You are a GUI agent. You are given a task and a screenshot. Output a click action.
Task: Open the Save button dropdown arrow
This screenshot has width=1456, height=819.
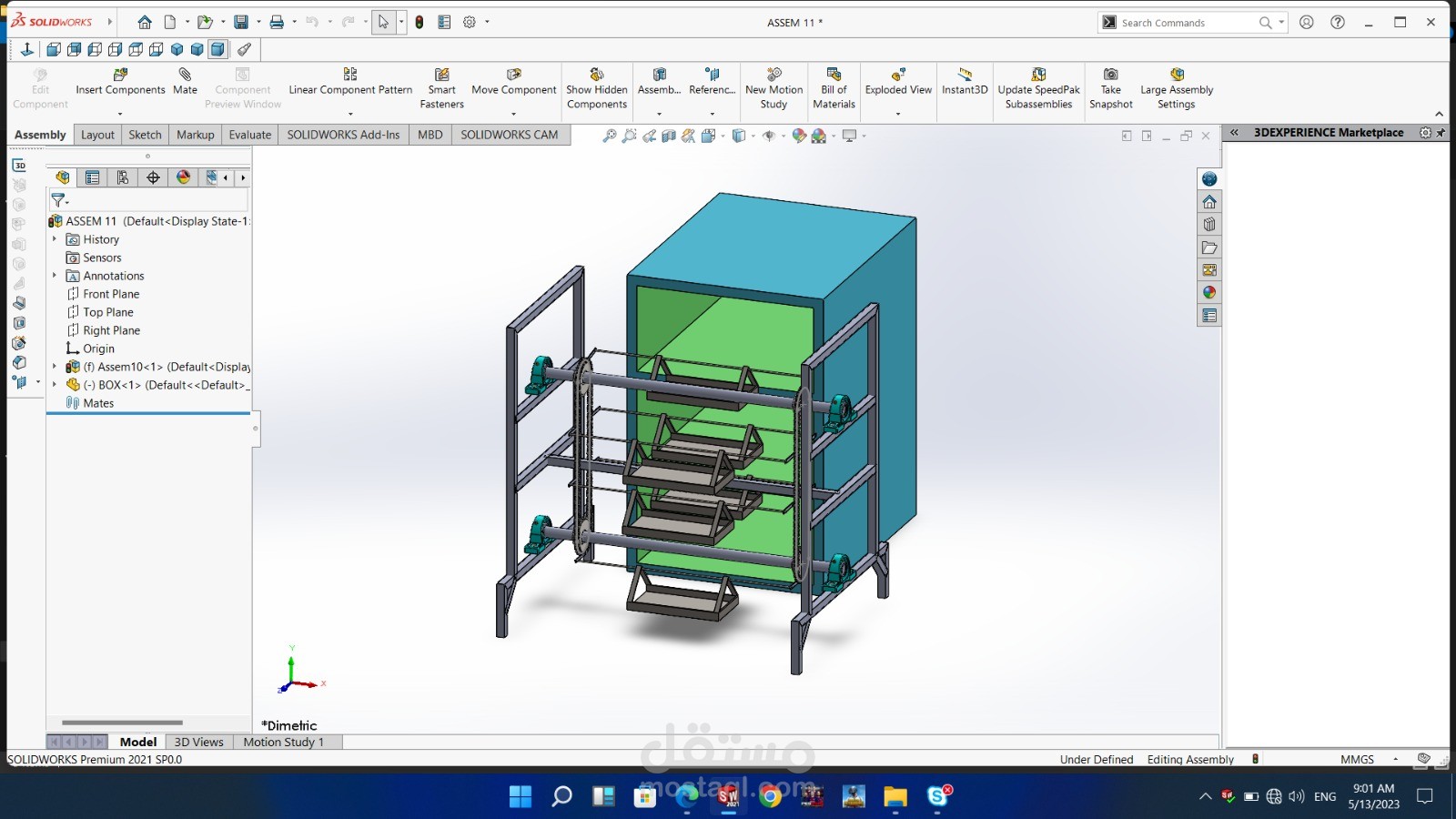[x=258, y=22]
